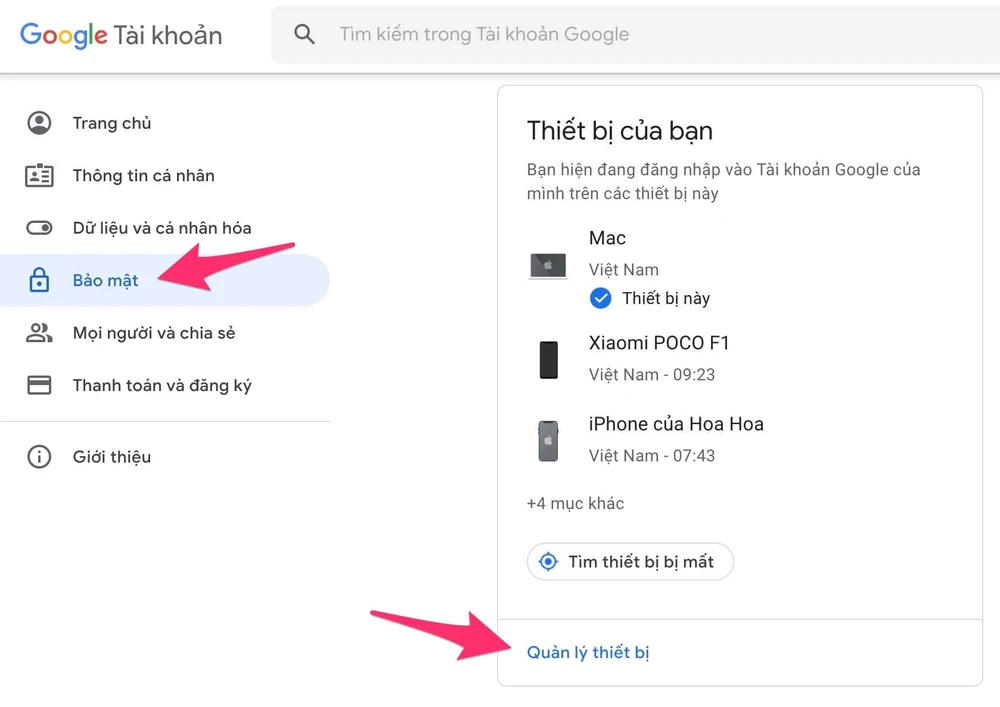The height and width of the screenshot is (707, 1000).
Task: Click the Google logo
Action: coord(62,35)
